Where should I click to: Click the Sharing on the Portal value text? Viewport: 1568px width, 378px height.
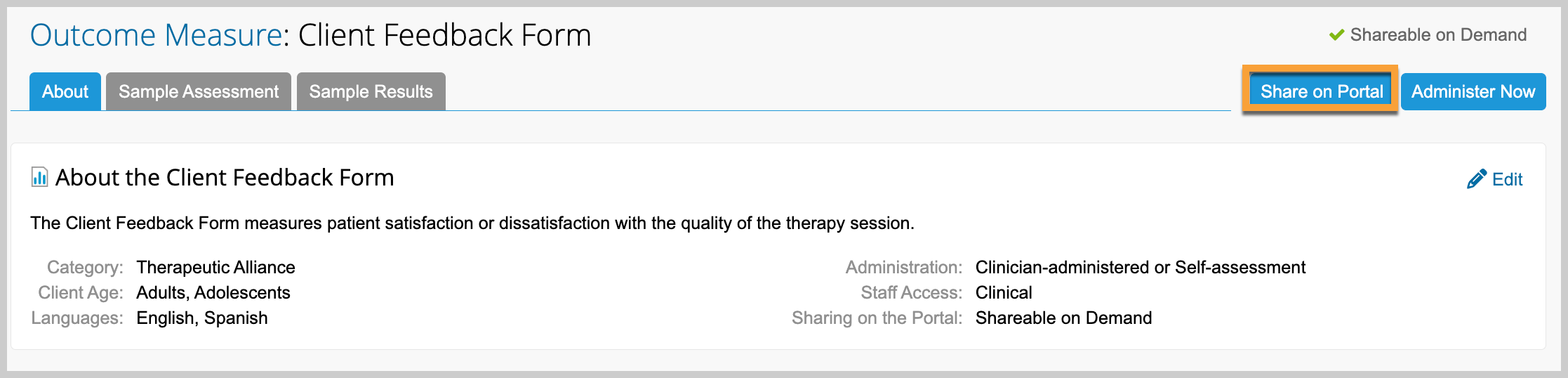[x=1064, y=318]
